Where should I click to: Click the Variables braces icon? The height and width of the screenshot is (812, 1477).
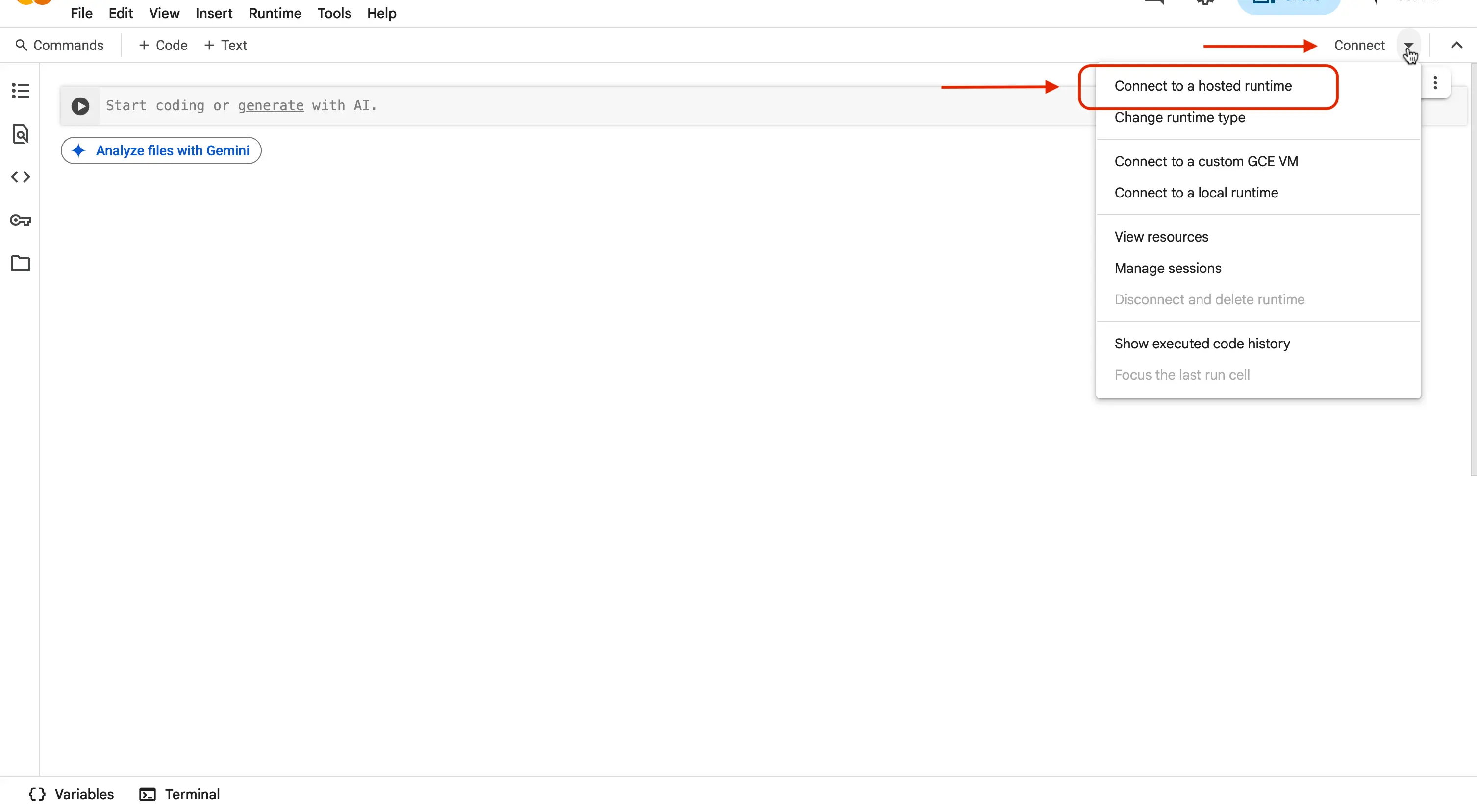(x=37, y=794)
